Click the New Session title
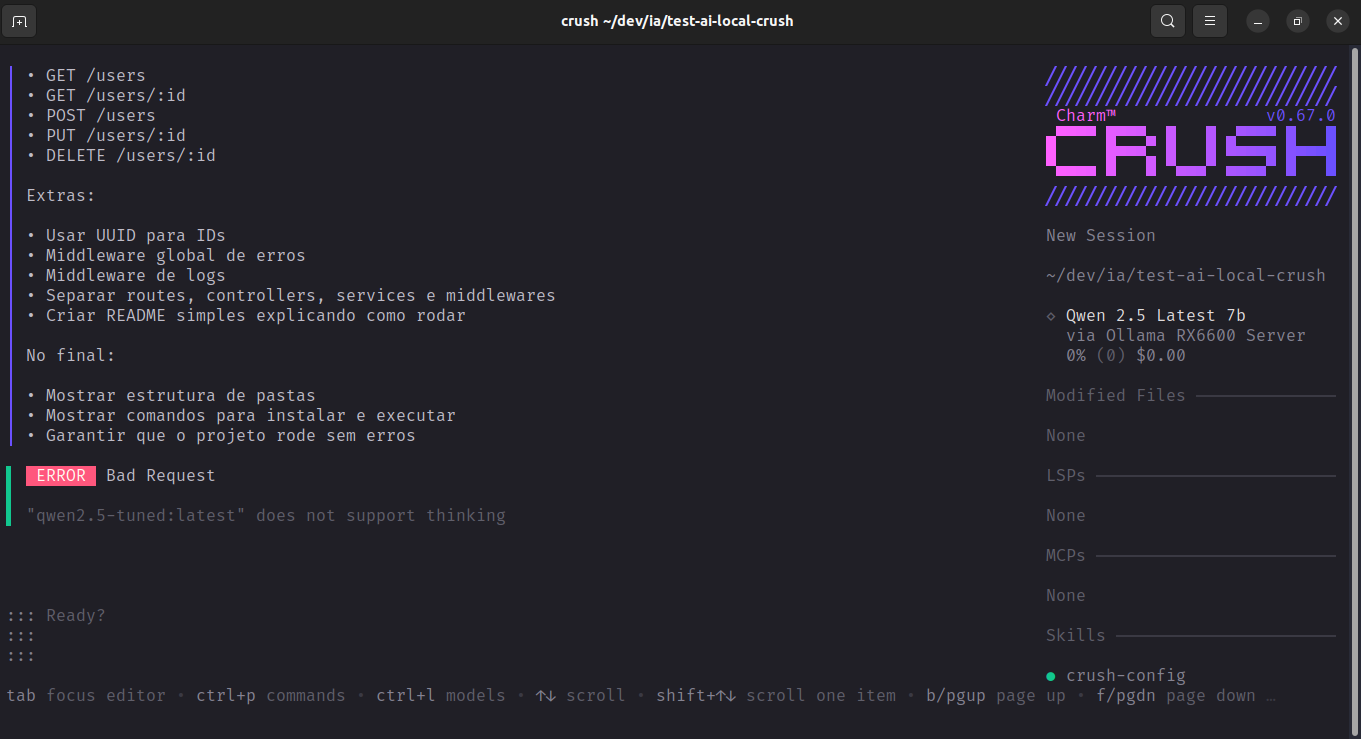This screenshot has height=739, width=1361. pyautogui.click(x=1101, y=236)
